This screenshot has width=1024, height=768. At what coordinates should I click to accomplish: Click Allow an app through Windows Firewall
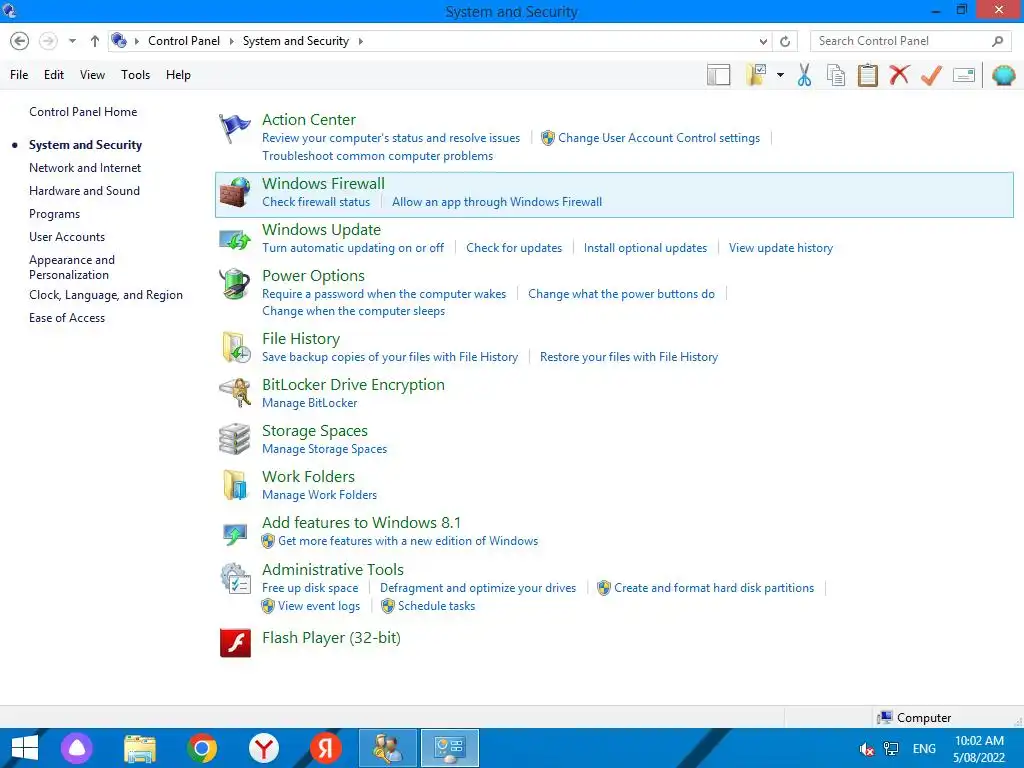(x=497, y=202)
